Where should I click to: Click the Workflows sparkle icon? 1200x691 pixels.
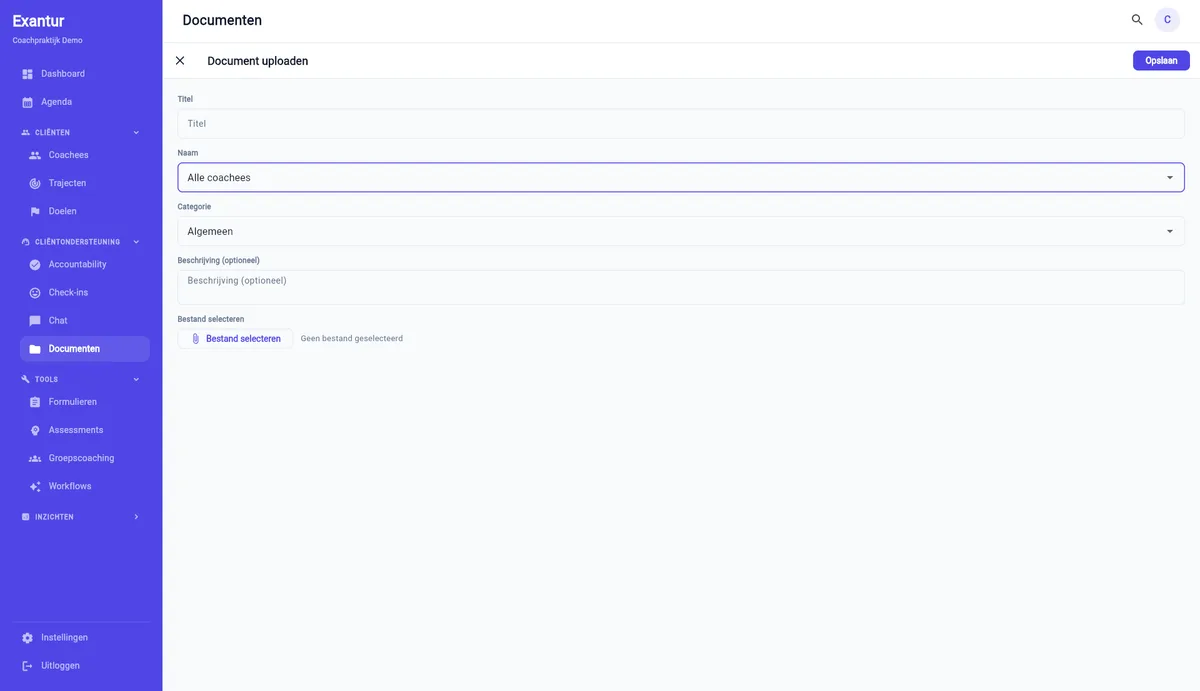(x=35, y=486)
